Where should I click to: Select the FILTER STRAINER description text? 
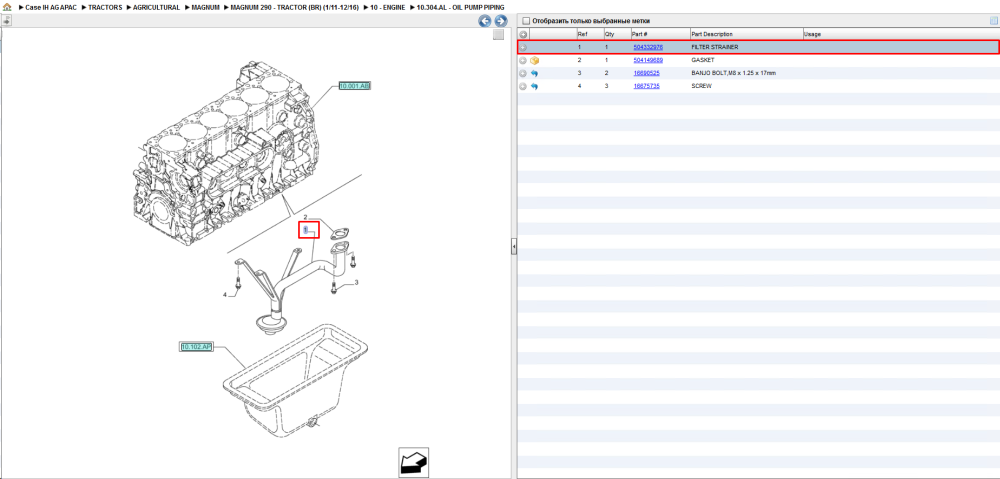715,47
